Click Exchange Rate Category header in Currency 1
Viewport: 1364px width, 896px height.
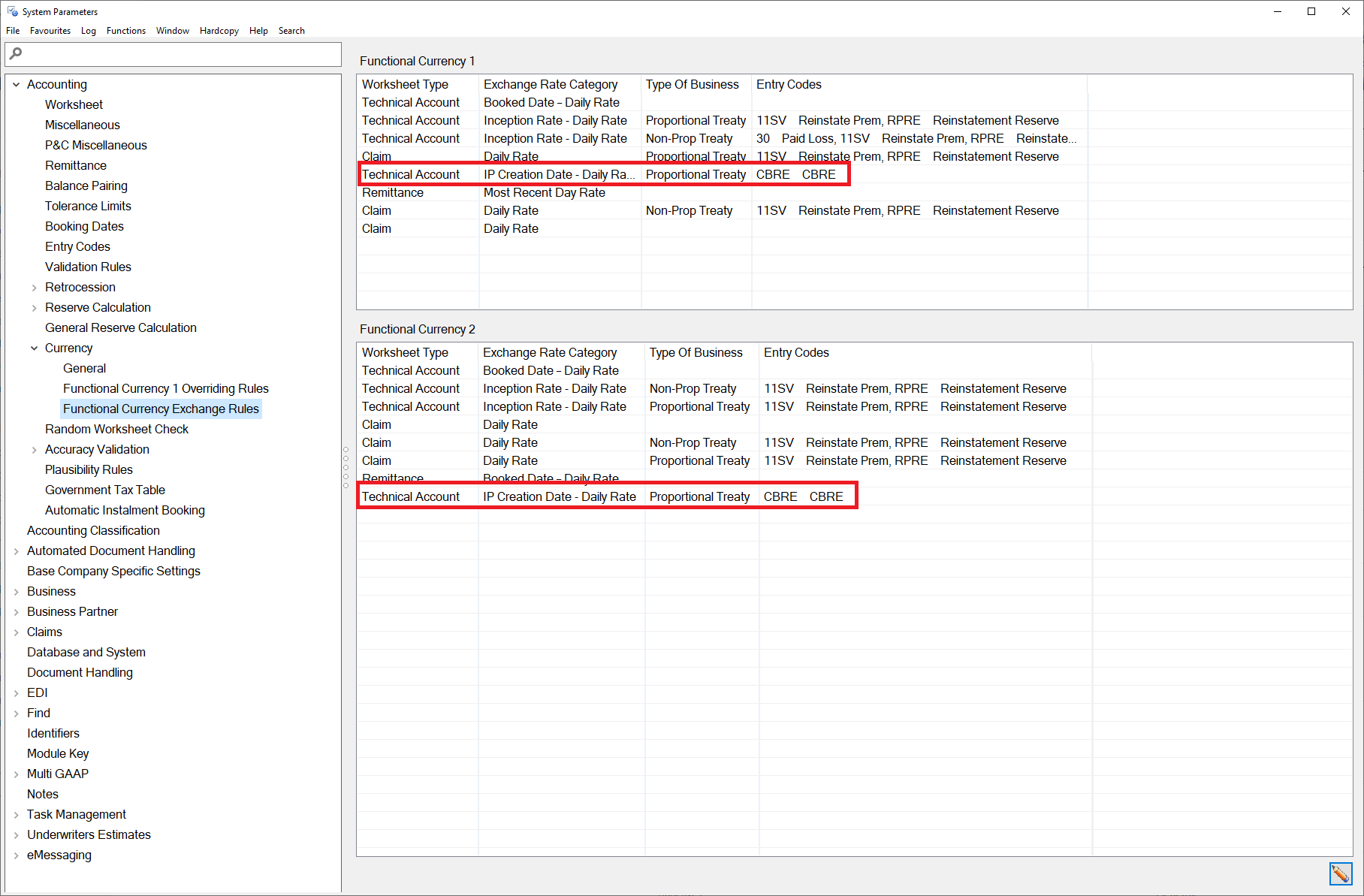[551, 85]
